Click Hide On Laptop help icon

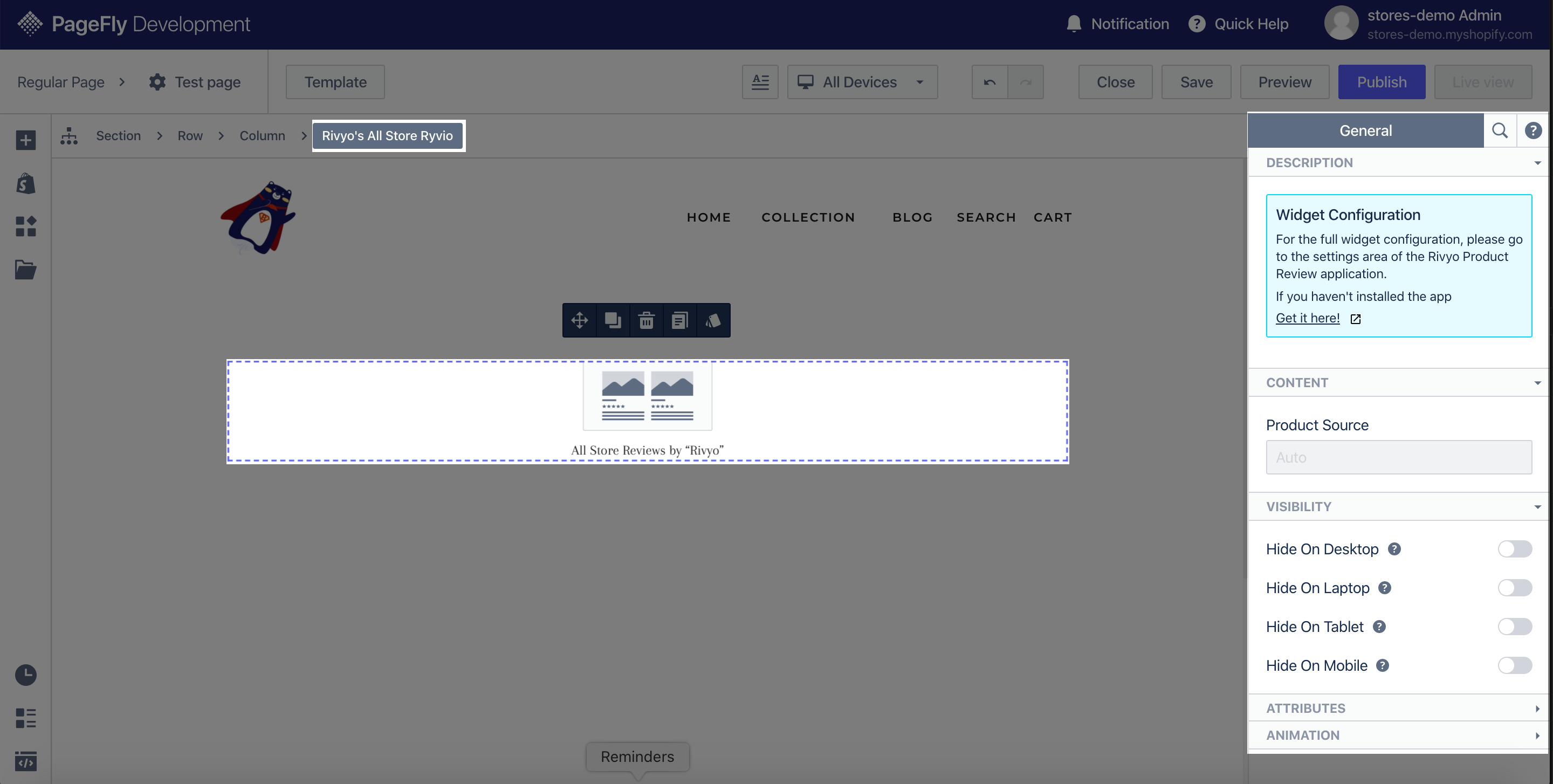coord(1385,588)
